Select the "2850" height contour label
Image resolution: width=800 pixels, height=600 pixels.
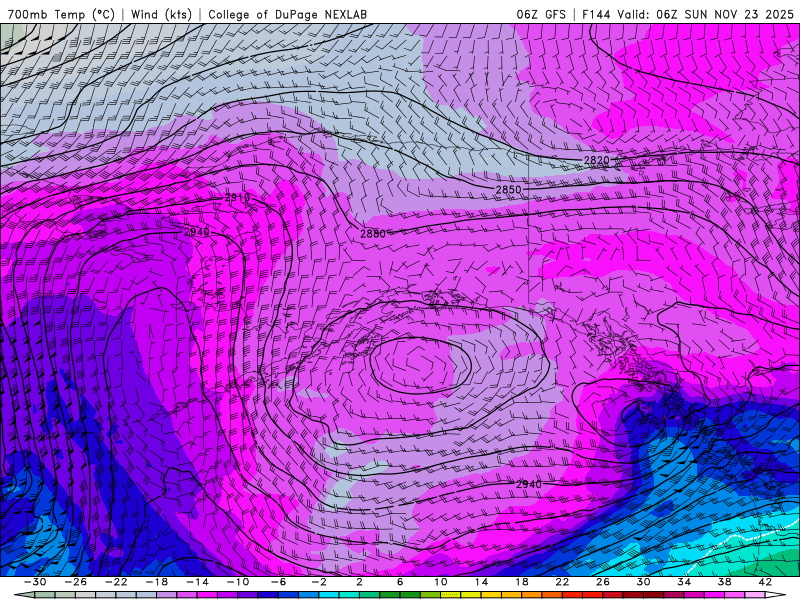pyautogui.click(x=509, y=189)
